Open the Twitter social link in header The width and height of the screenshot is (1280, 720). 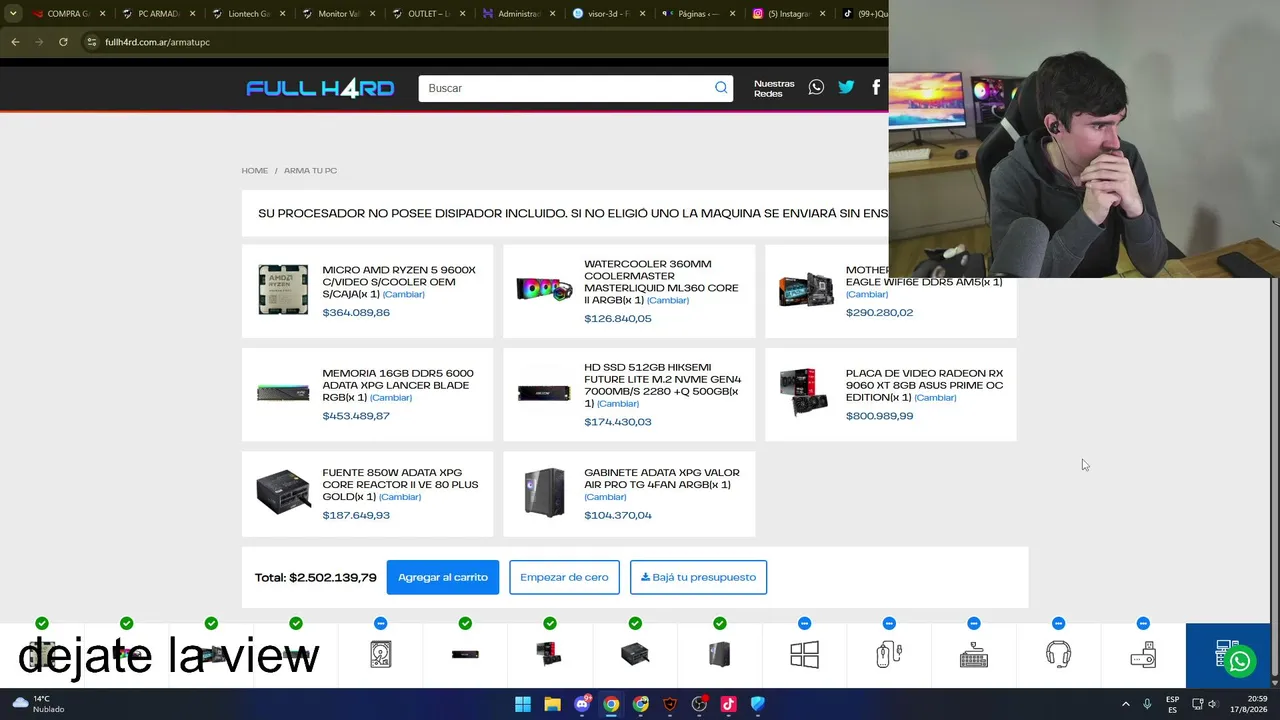click(846, 87)
